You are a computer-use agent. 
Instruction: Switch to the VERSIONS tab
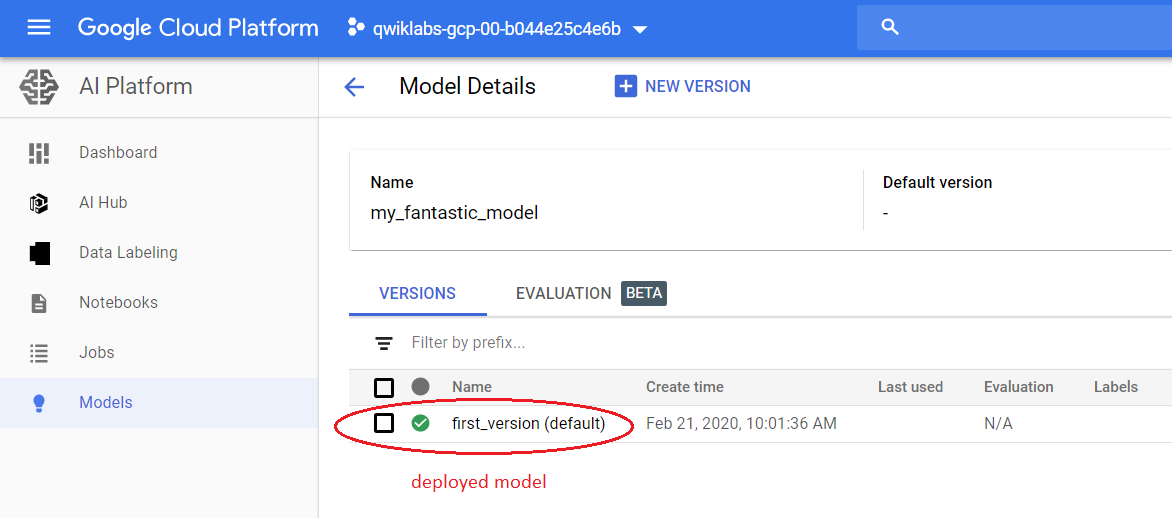click(417, 294)
